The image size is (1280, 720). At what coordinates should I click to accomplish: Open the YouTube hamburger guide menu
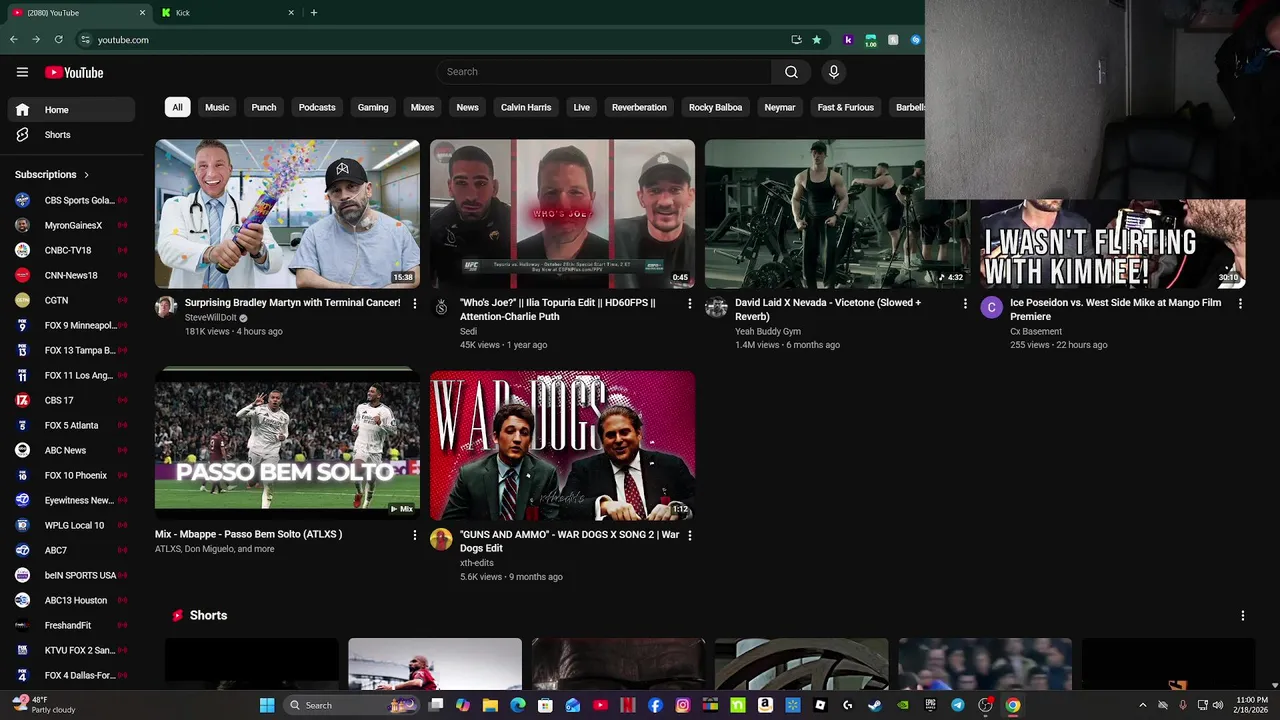coord(22,72)
